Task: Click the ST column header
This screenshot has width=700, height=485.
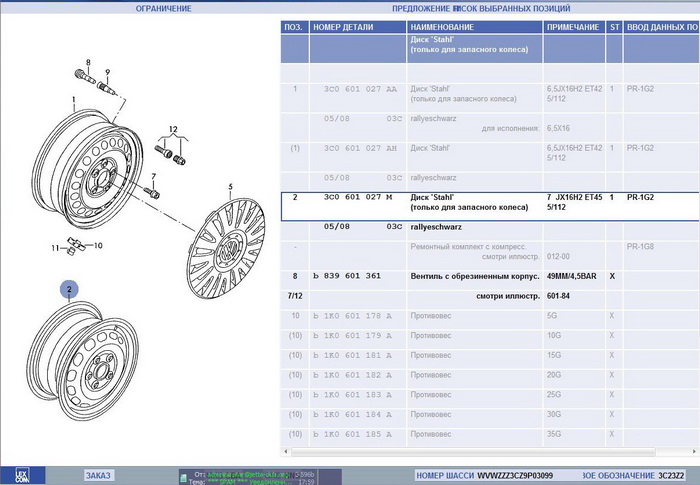Action: 614,27
